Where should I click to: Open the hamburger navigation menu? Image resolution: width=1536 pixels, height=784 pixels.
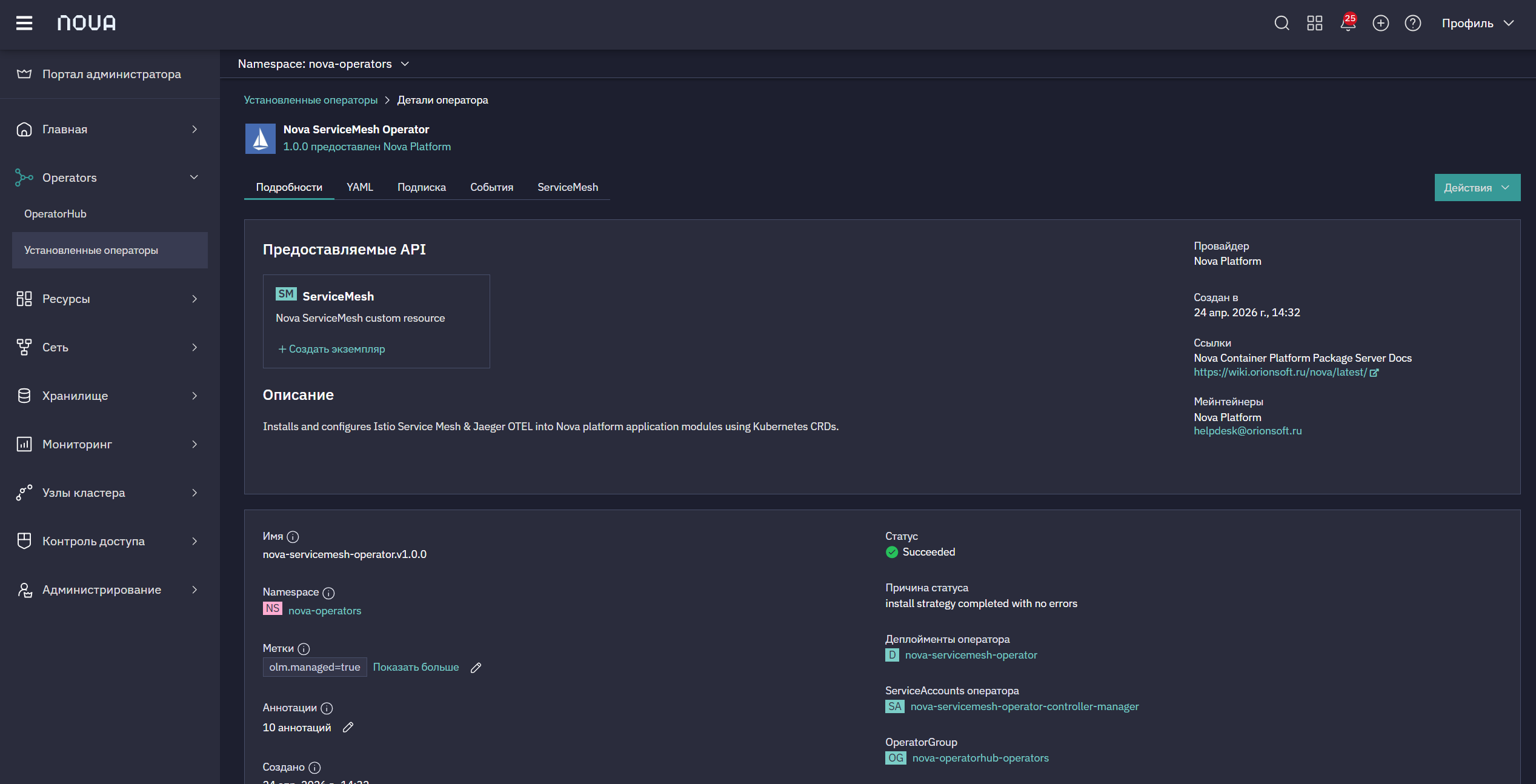click(24, 23)
